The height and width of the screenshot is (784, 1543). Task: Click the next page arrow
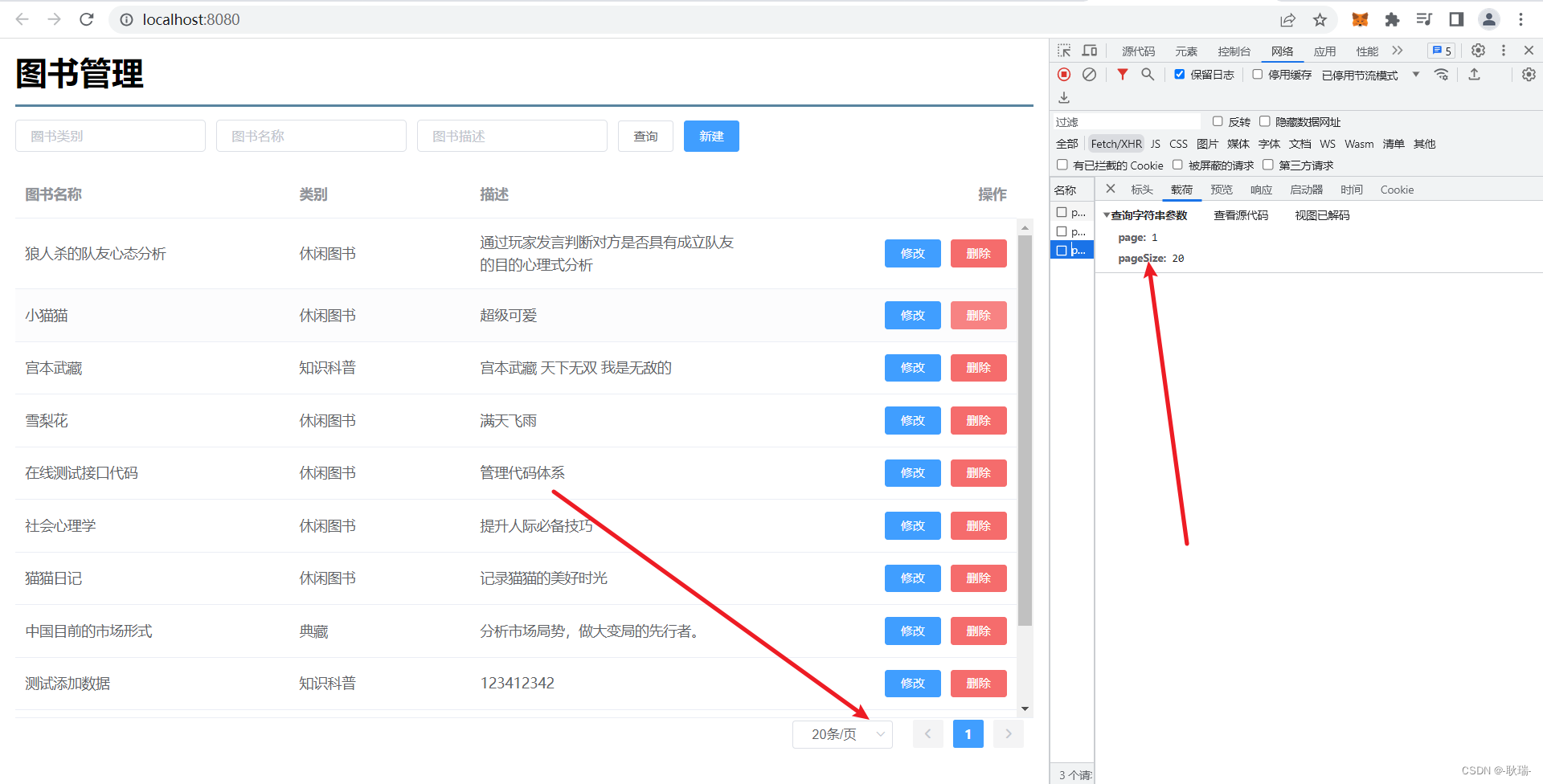pyautogui.click(x=1009, y=734)
